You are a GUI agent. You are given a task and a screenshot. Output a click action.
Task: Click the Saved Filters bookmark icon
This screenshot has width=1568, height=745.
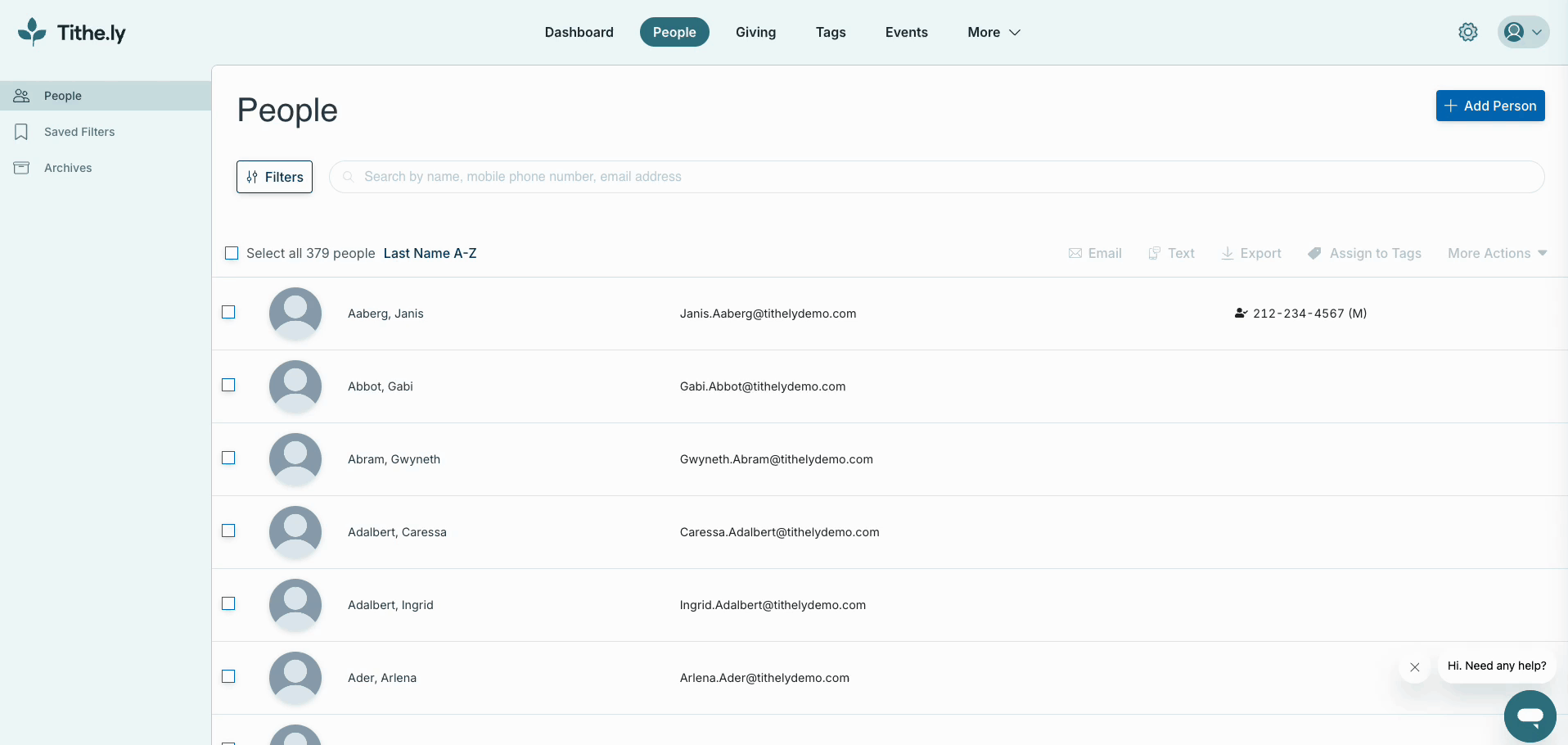tap(22, 132)
